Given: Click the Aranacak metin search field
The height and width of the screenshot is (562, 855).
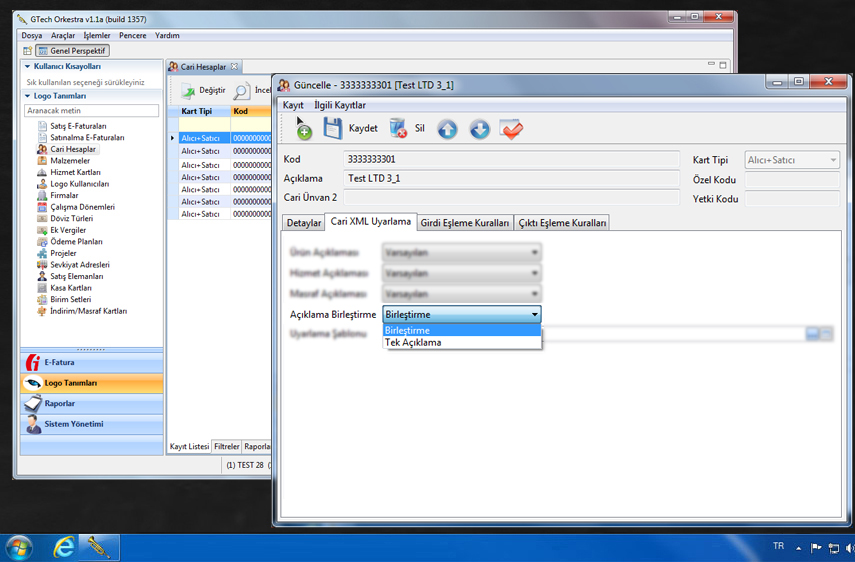Looking at the screenshot, I should click(x=92, y=111).
